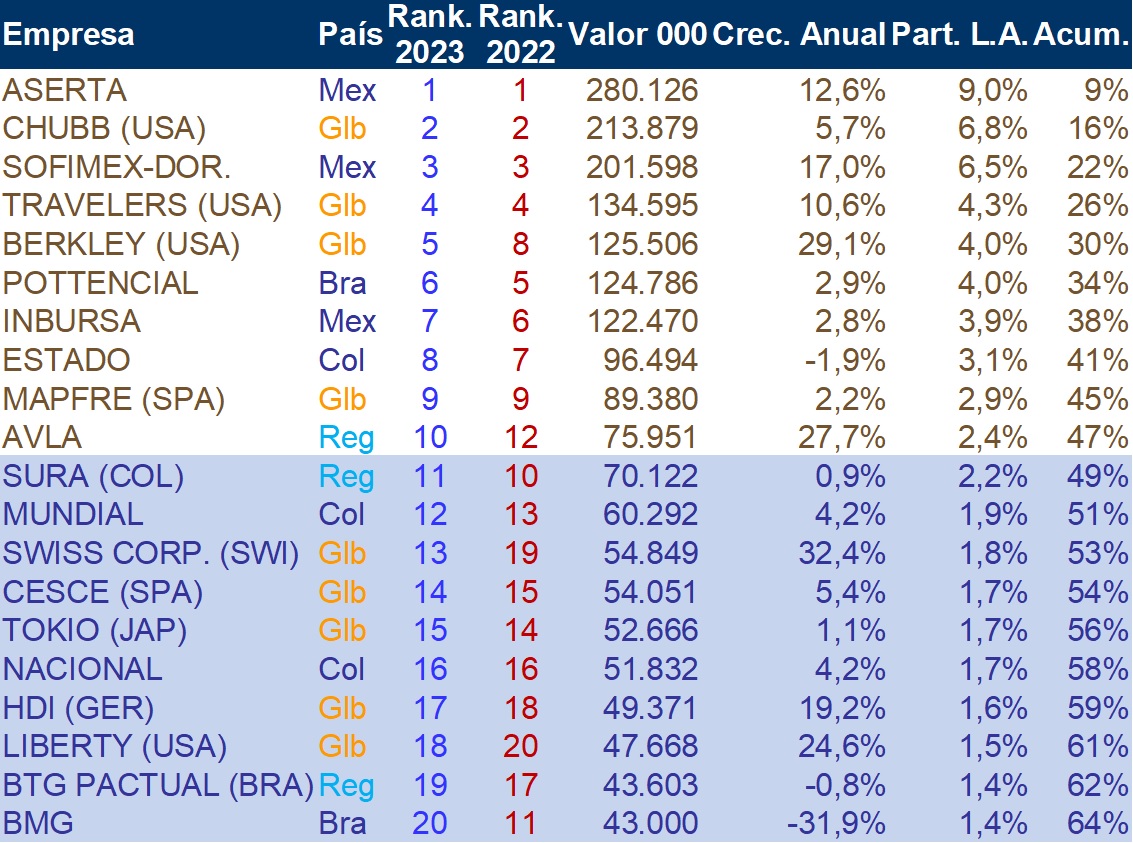
Task: Click the Part. L.A. header
Action: (x=960, y=34)
